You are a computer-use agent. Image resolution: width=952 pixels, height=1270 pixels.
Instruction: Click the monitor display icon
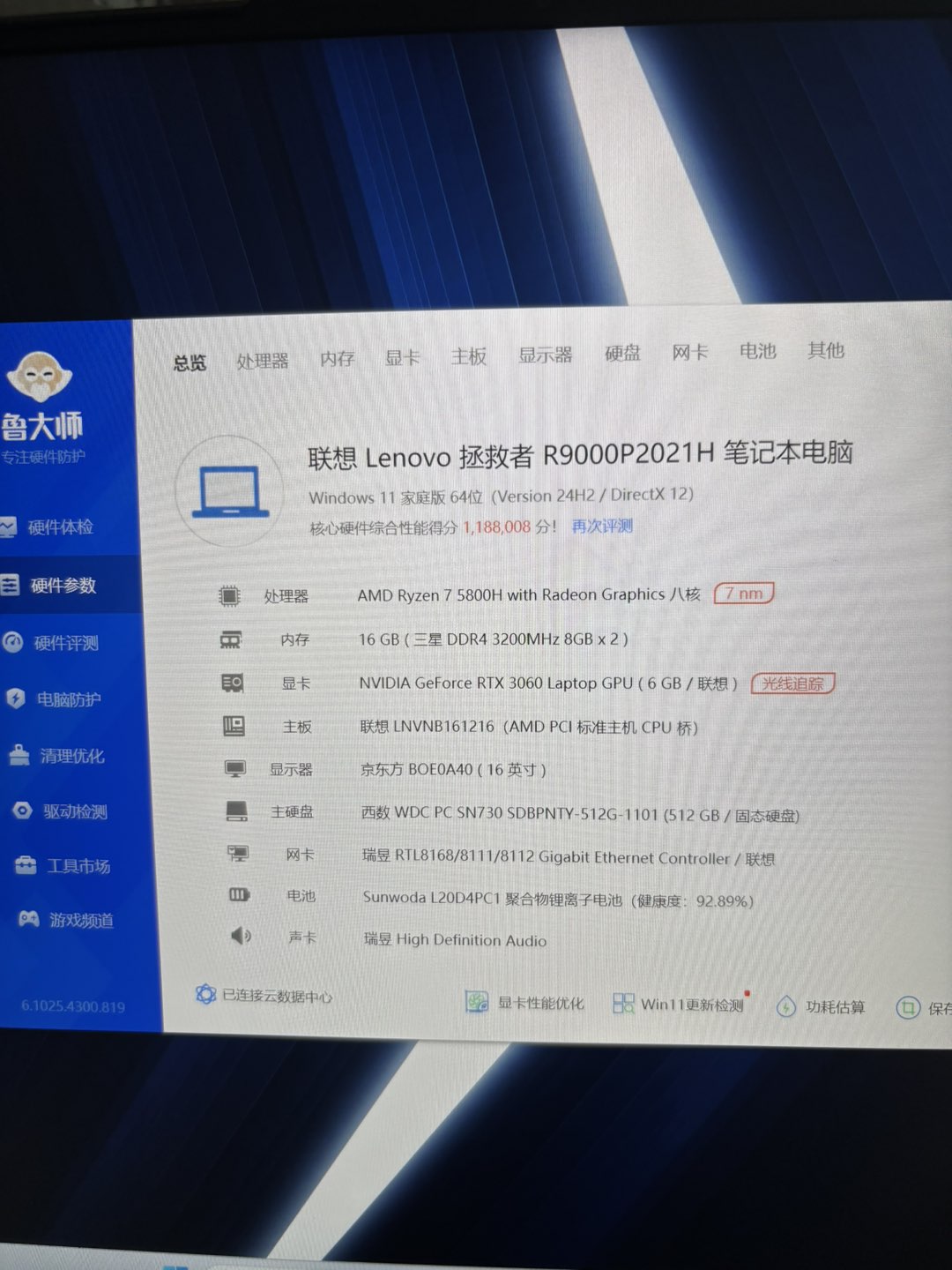[x=235, y=768]
